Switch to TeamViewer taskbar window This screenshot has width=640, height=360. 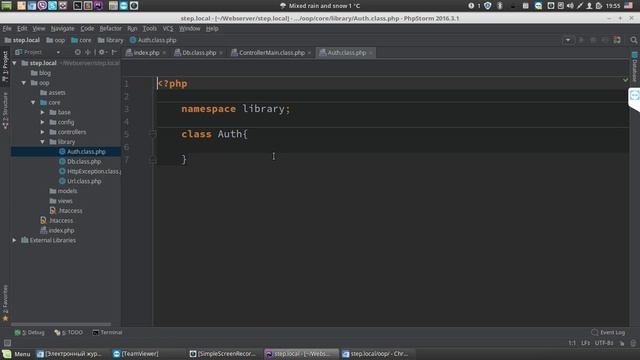[136, 354]
